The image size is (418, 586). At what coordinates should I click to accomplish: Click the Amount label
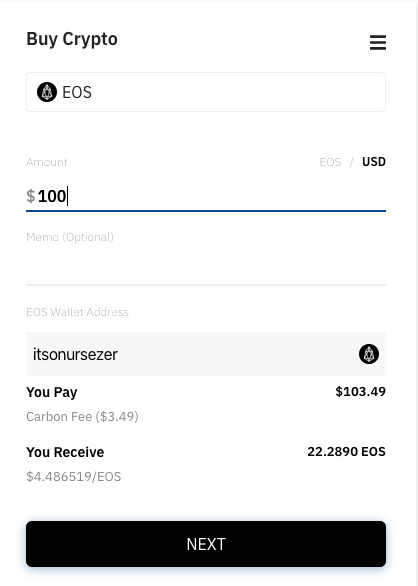(47, 162)
